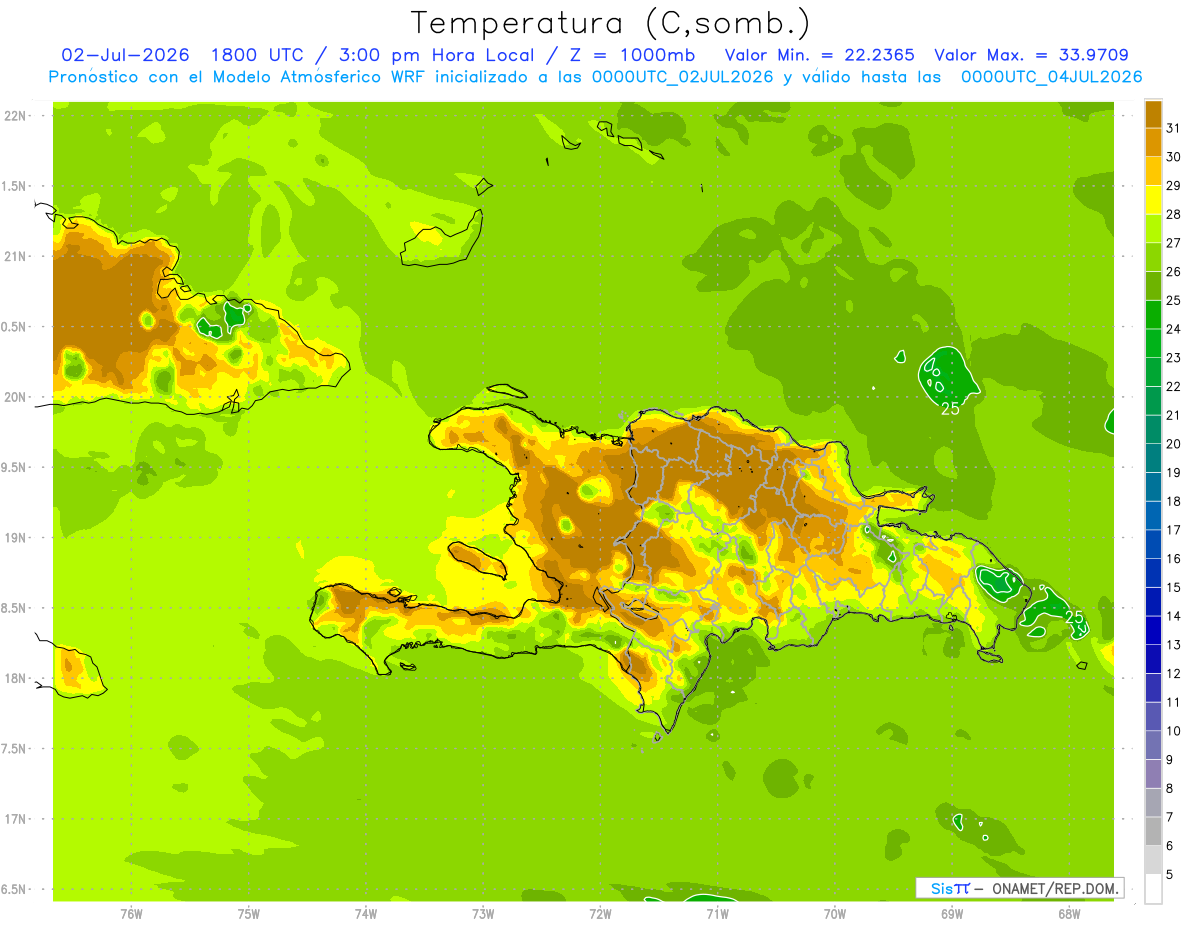Screen dimensions: 1200x927
Task: Click the '0000UTC_02JUL2026' initialization time
Action: point(683,77)
